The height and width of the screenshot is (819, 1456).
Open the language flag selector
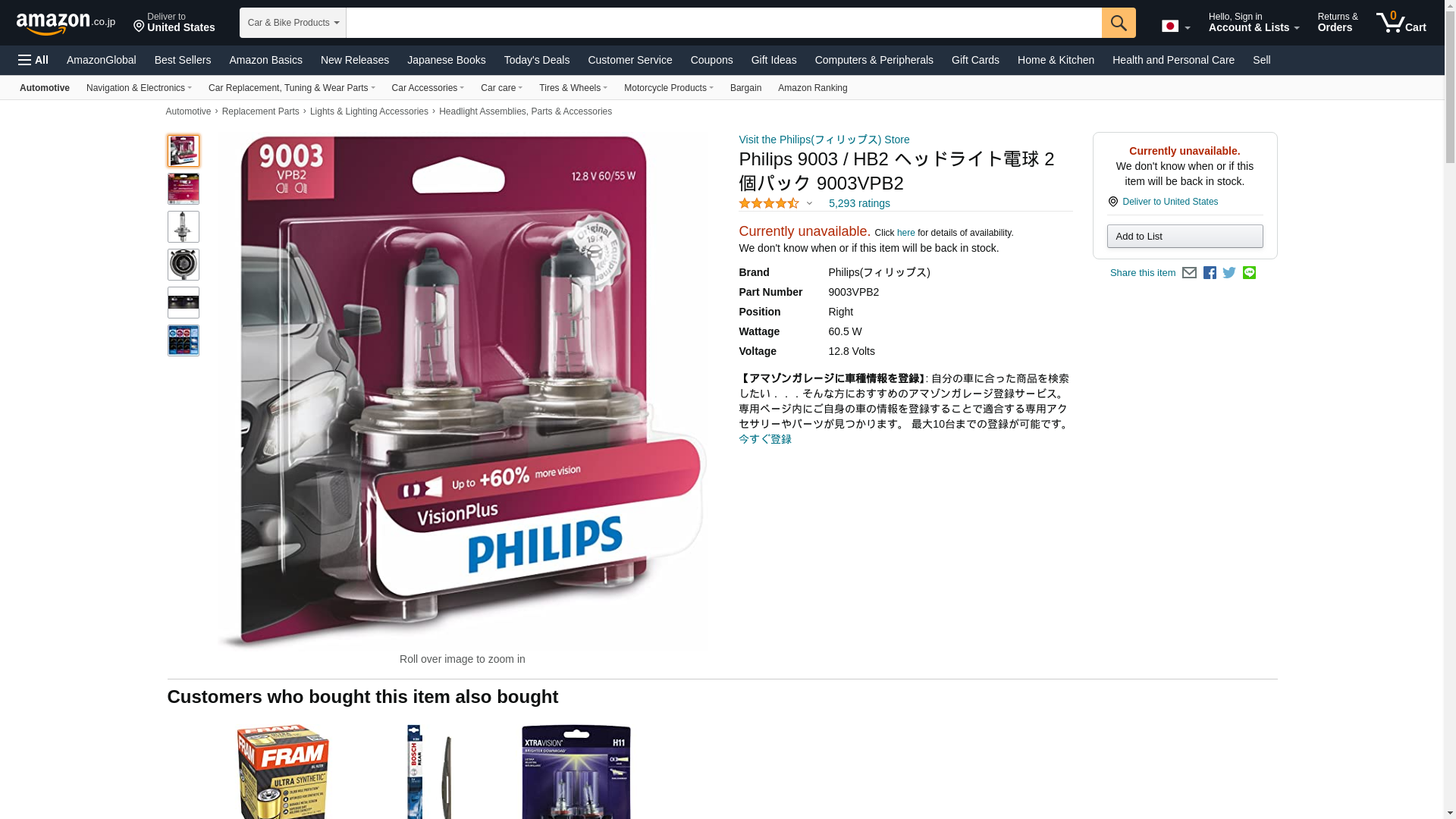[1176, 26]
